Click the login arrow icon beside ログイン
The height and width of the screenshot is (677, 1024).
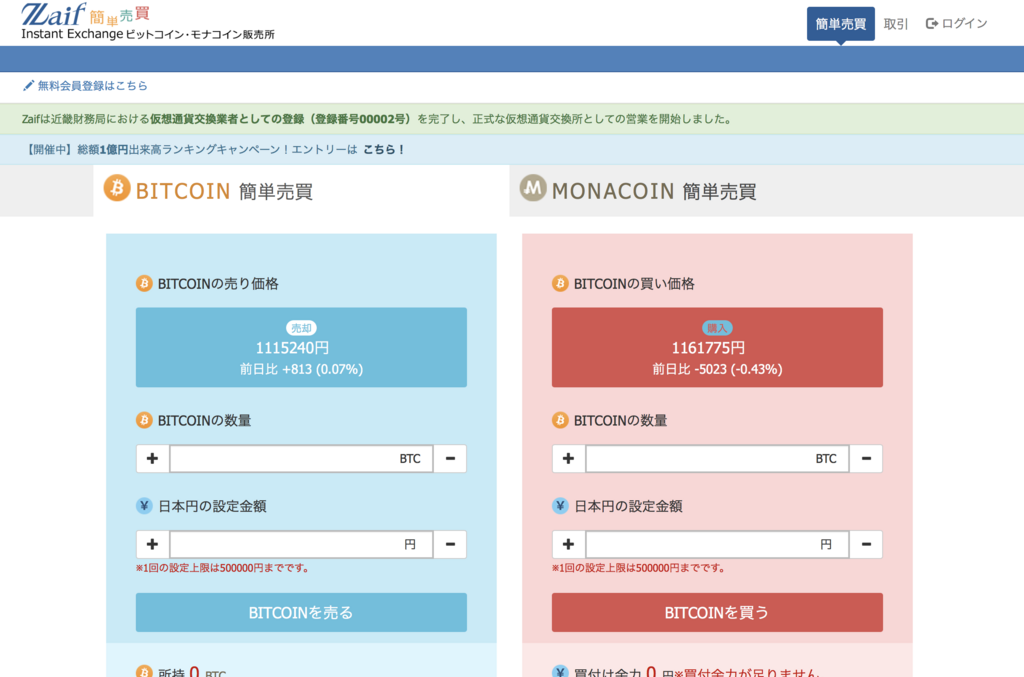coord(932,24)
